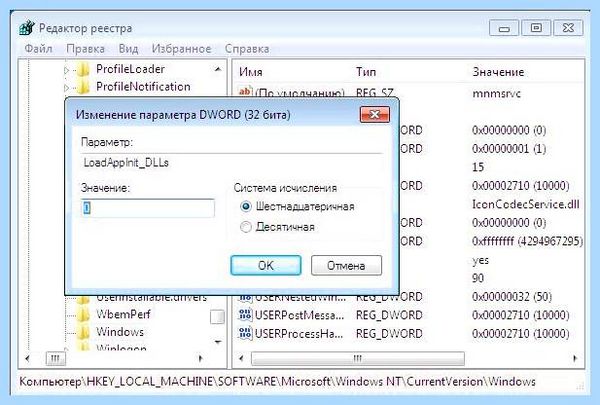Click the Windows folder icon in tree
Image resolution: width=600 pixels, height=405 pixels.
pos(83,332)
